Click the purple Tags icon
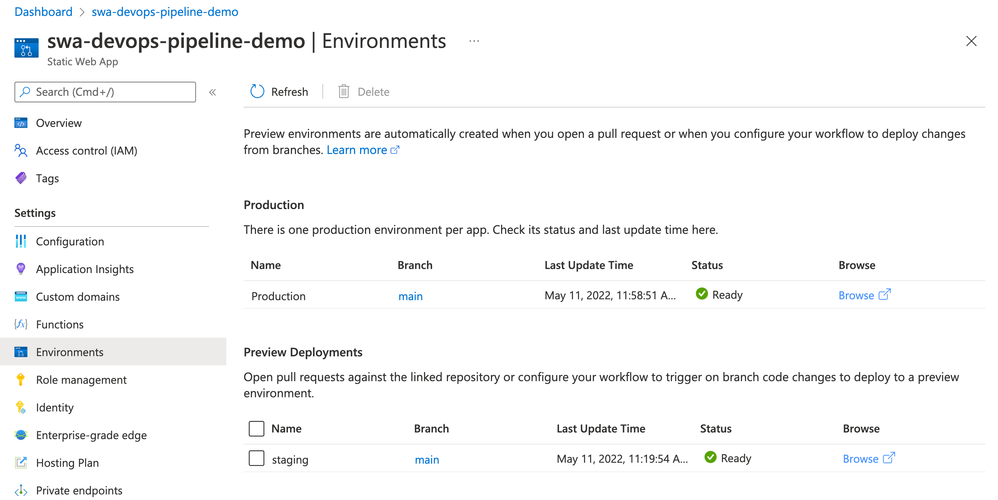The height and width of the screenshot is (500, 998). point(21,178)
